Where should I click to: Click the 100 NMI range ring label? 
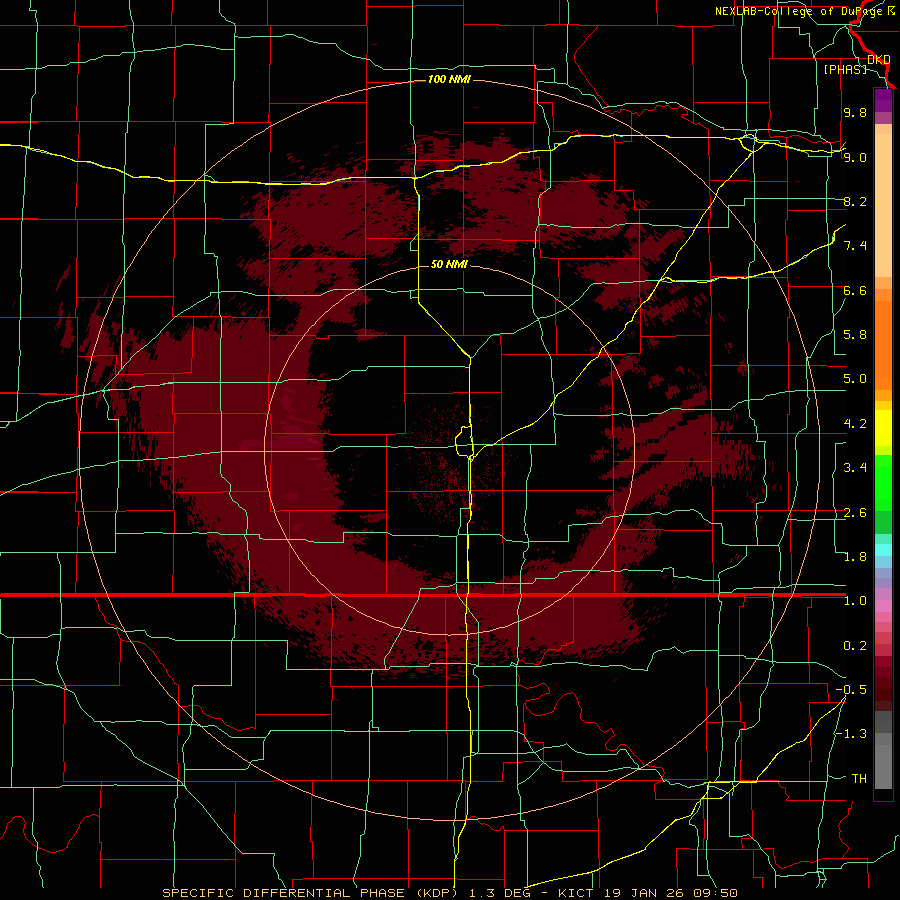coord(449,79)
